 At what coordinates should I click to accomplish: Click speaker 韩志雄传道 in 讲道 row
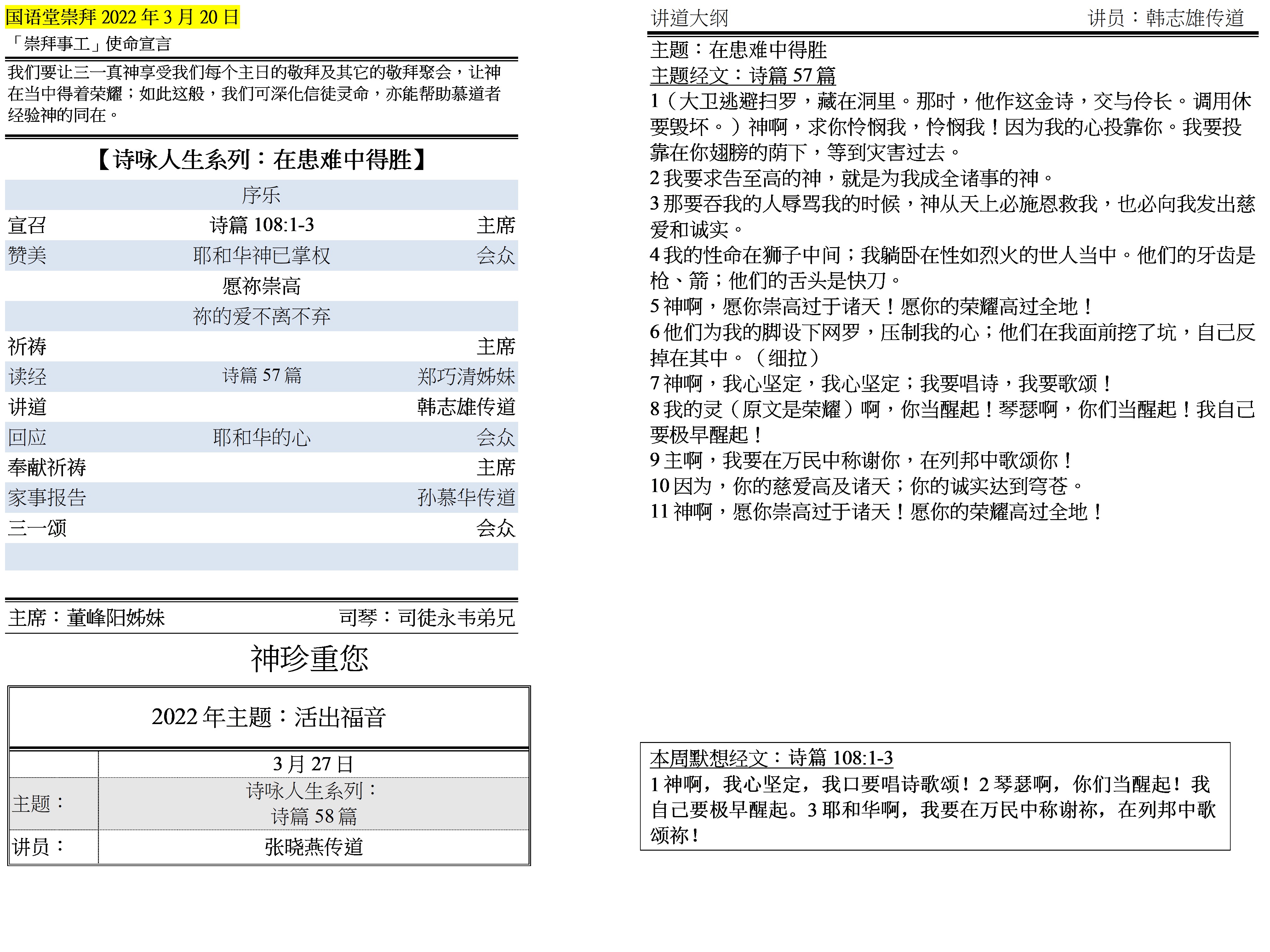466,407
